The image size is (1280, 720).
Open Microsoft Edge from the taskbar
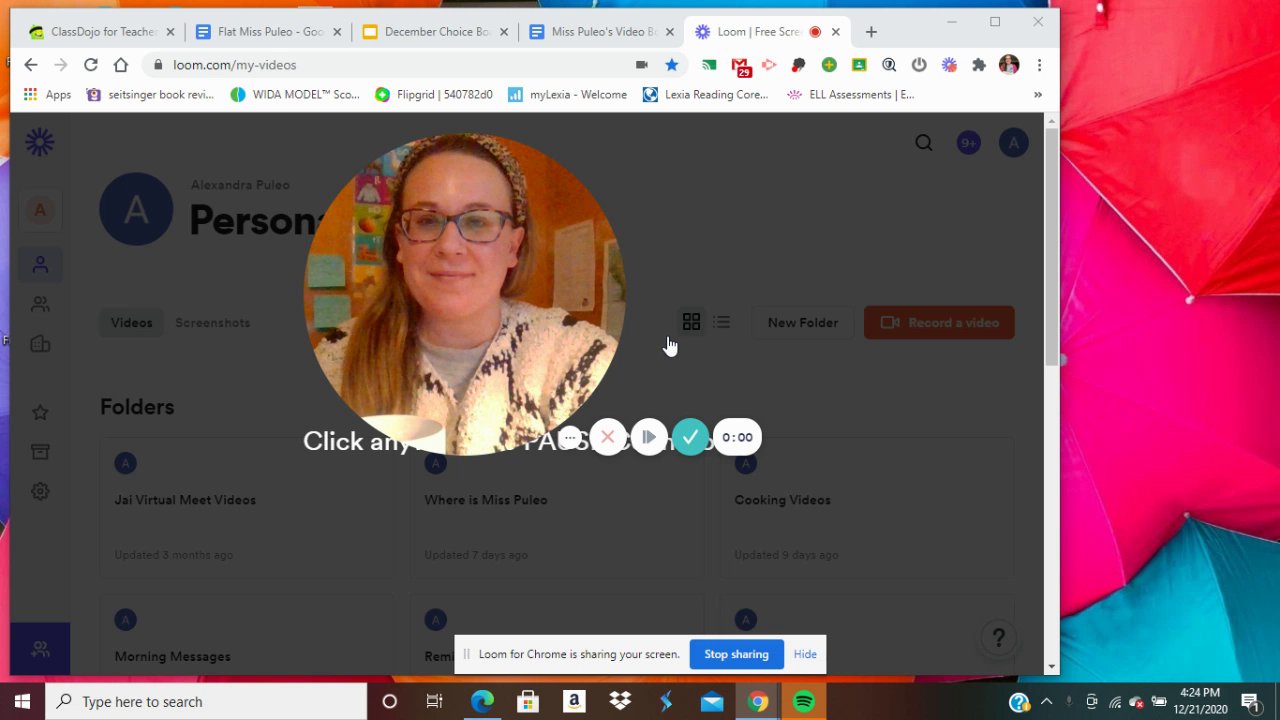(x=482, y=702)
